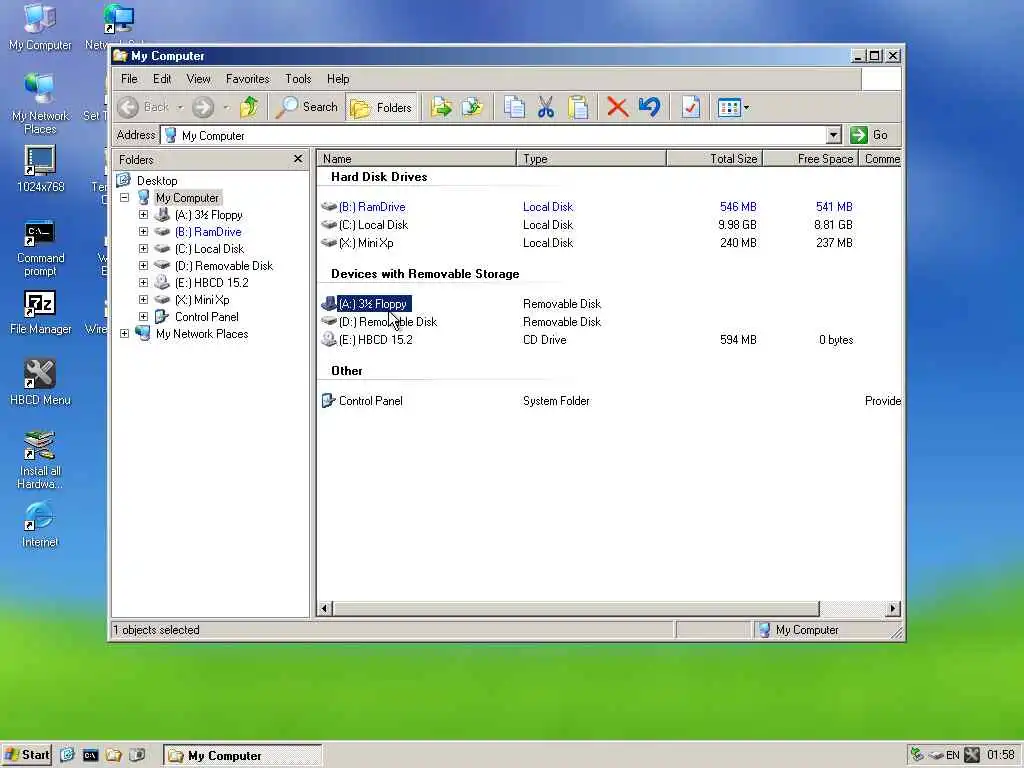Screen dimensions: 1024x768
Task: Click the 7z File Manager desktop icon
Action: (x=40, y=312)
